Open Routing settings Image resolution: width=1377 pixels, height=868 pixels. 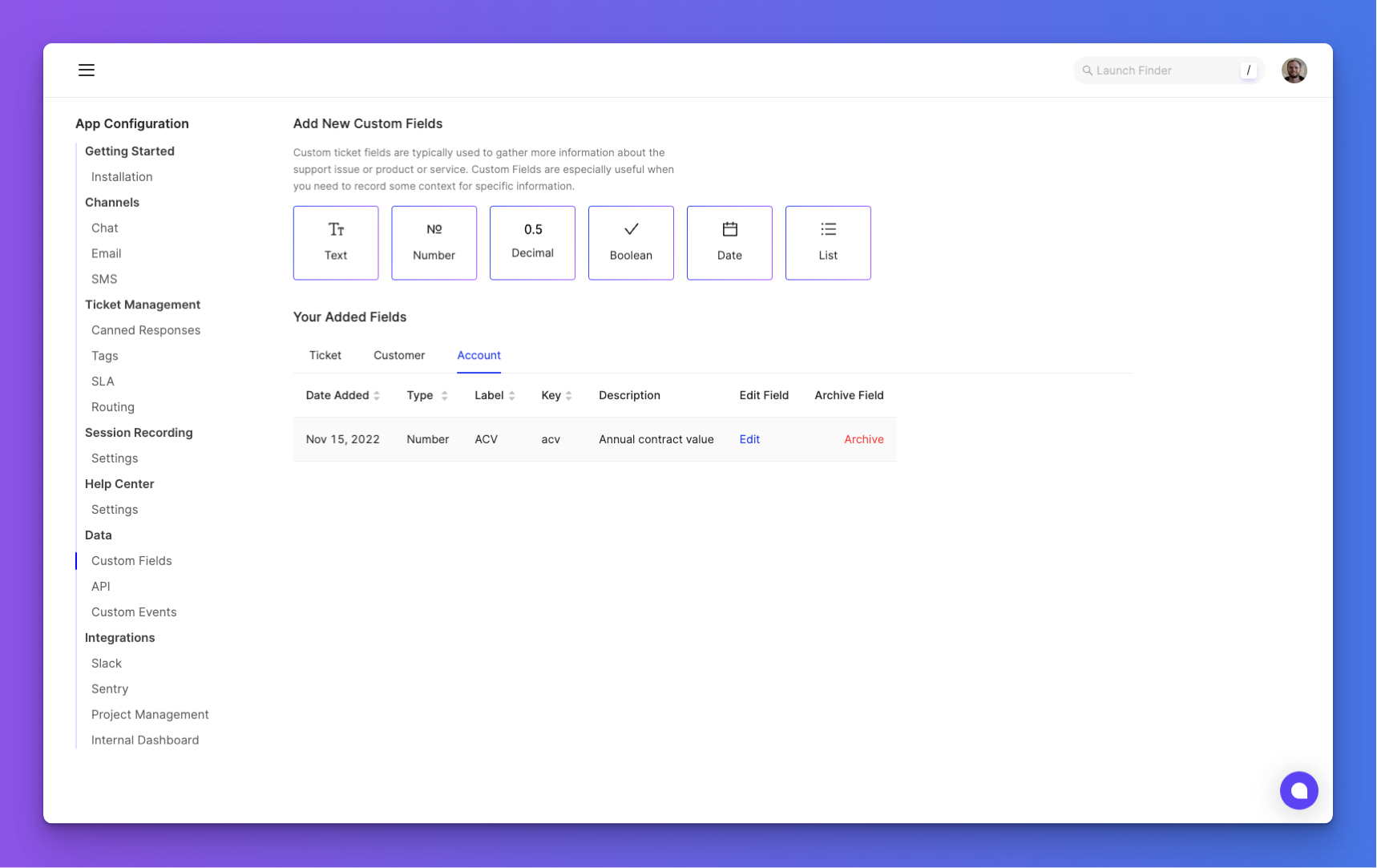tap(113, 407)
